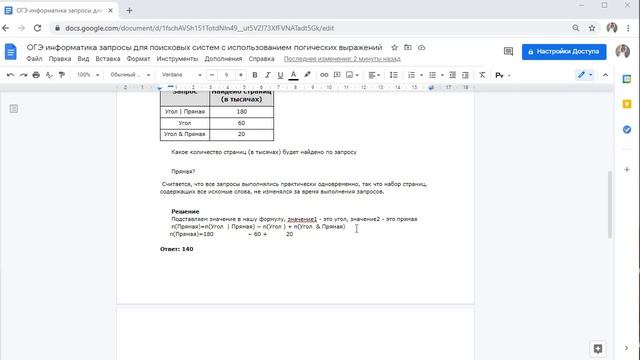Expand the bulleted list style arrow
This screenshot has height=360, width=640.
pos(442,75)
